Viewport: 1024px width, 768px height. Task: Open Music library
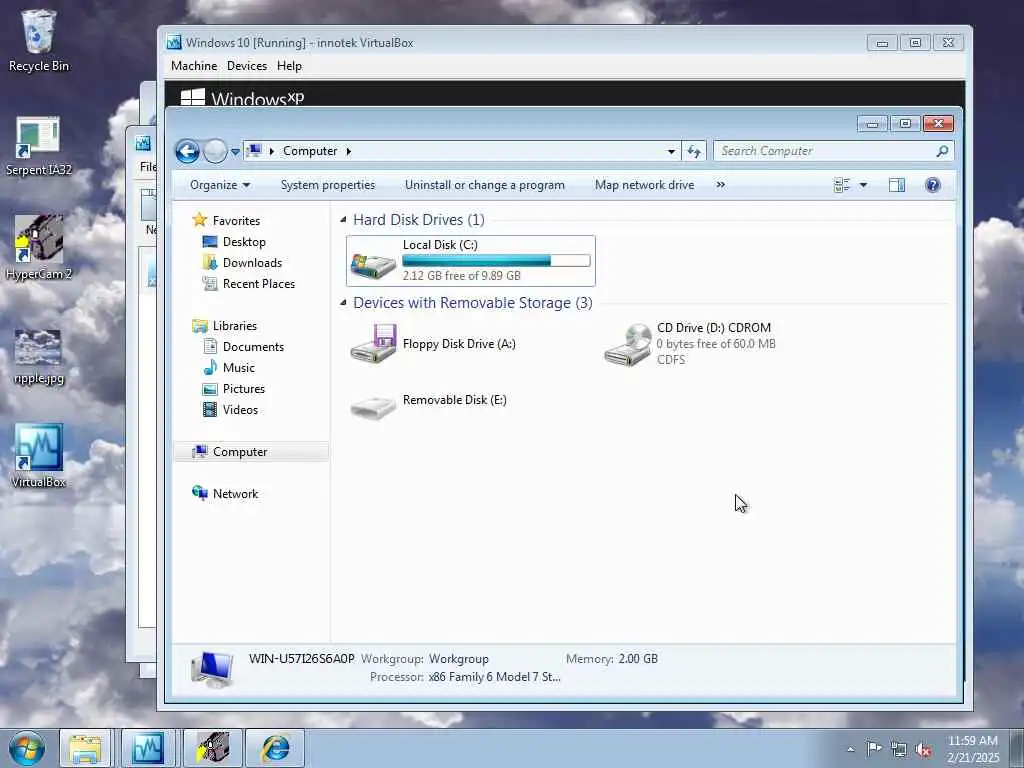(229, 367)
